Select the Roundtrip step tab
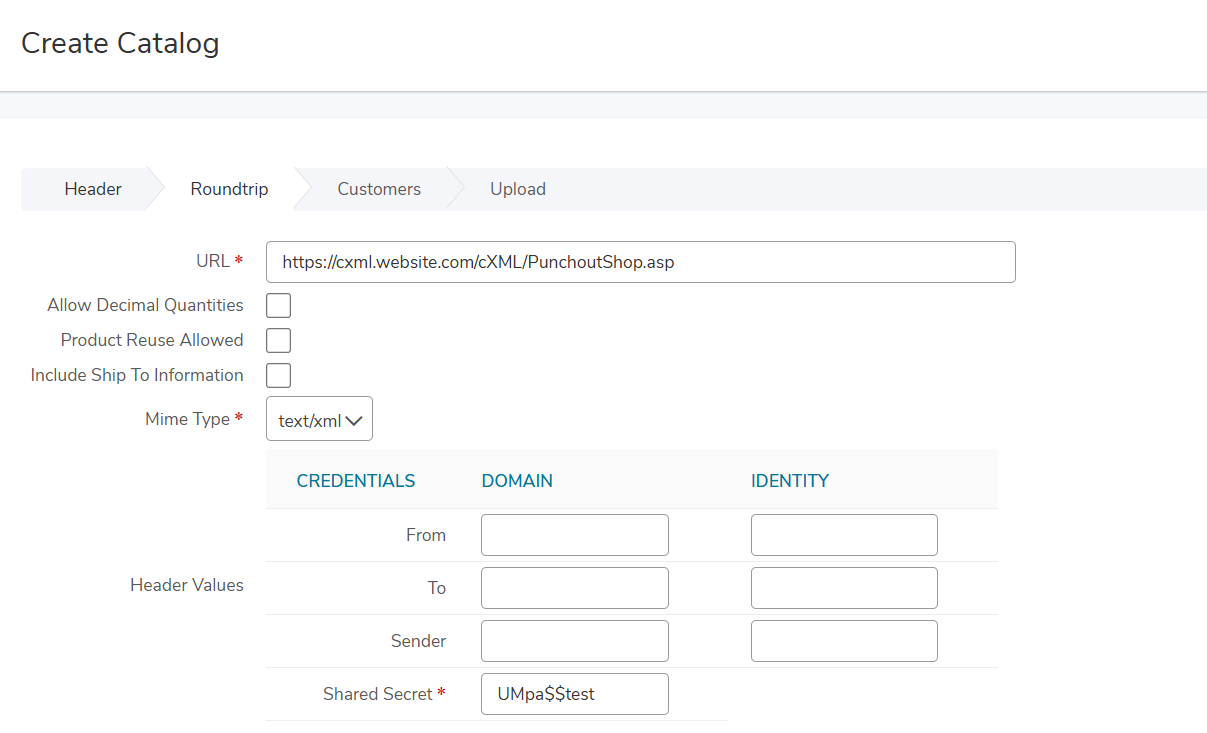This screenshot has height=733, width=1207. pos(229,189)
